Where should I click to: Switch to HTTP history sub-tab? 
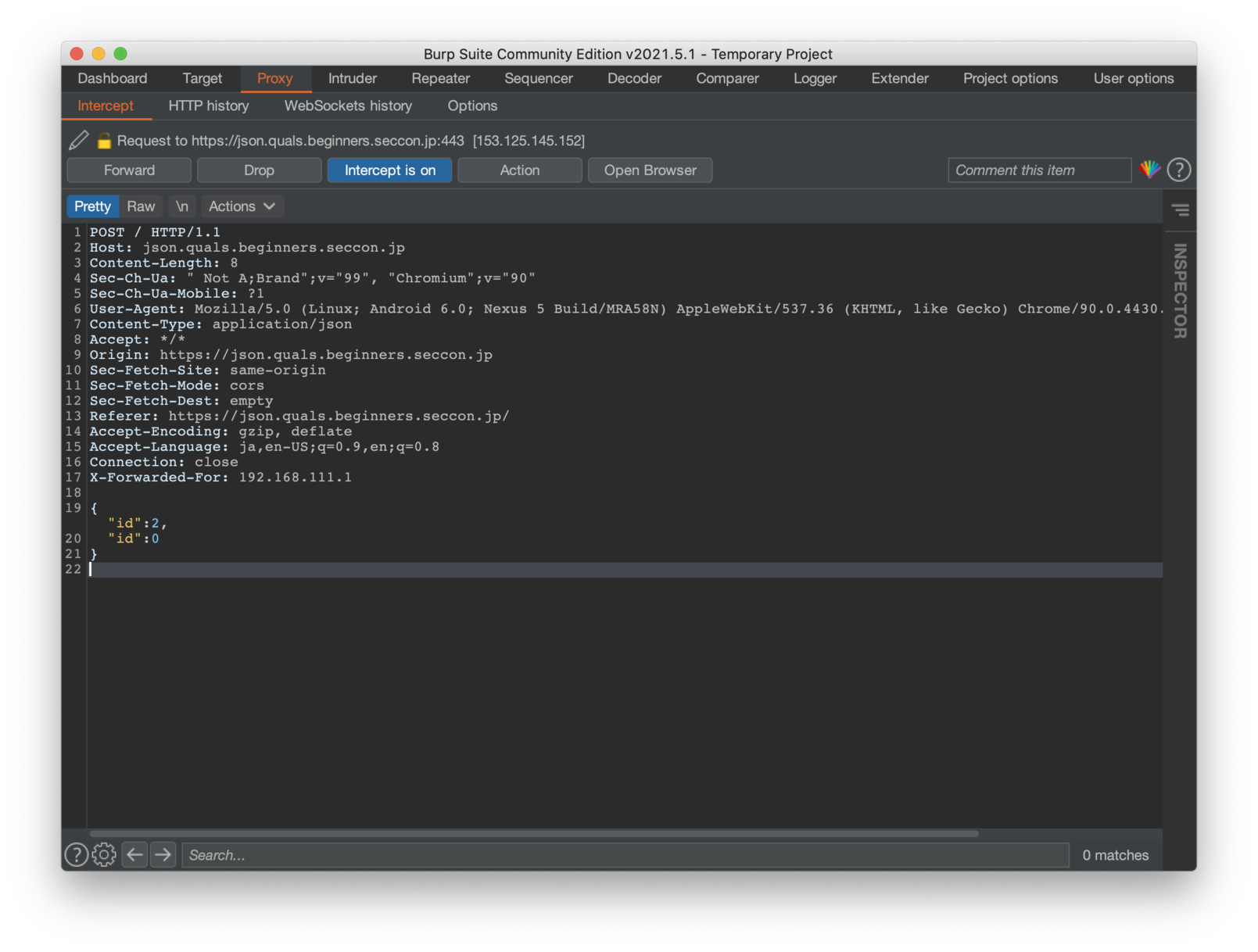pos(209,106)
